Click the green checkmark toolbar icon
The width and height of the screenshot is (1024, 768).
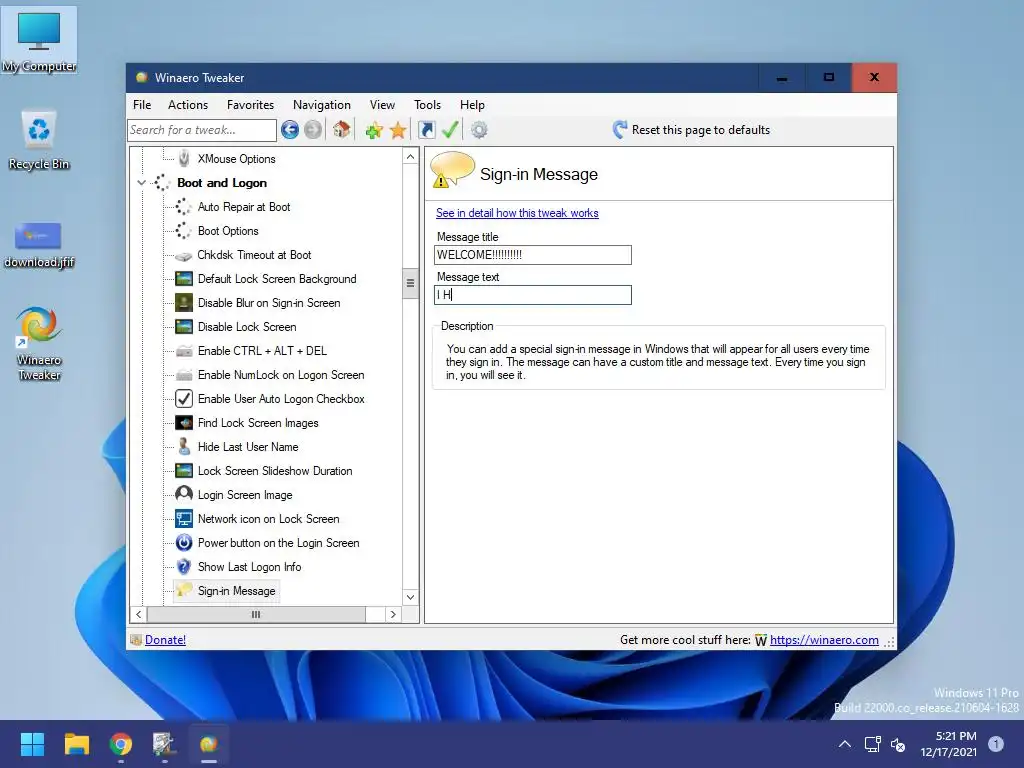coord(449,130)
